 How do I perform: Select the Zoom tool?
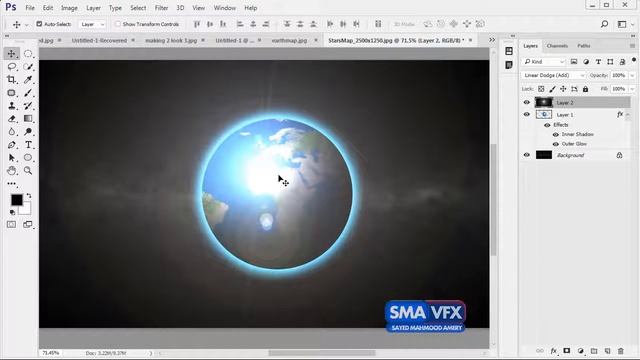pos(28,171)
